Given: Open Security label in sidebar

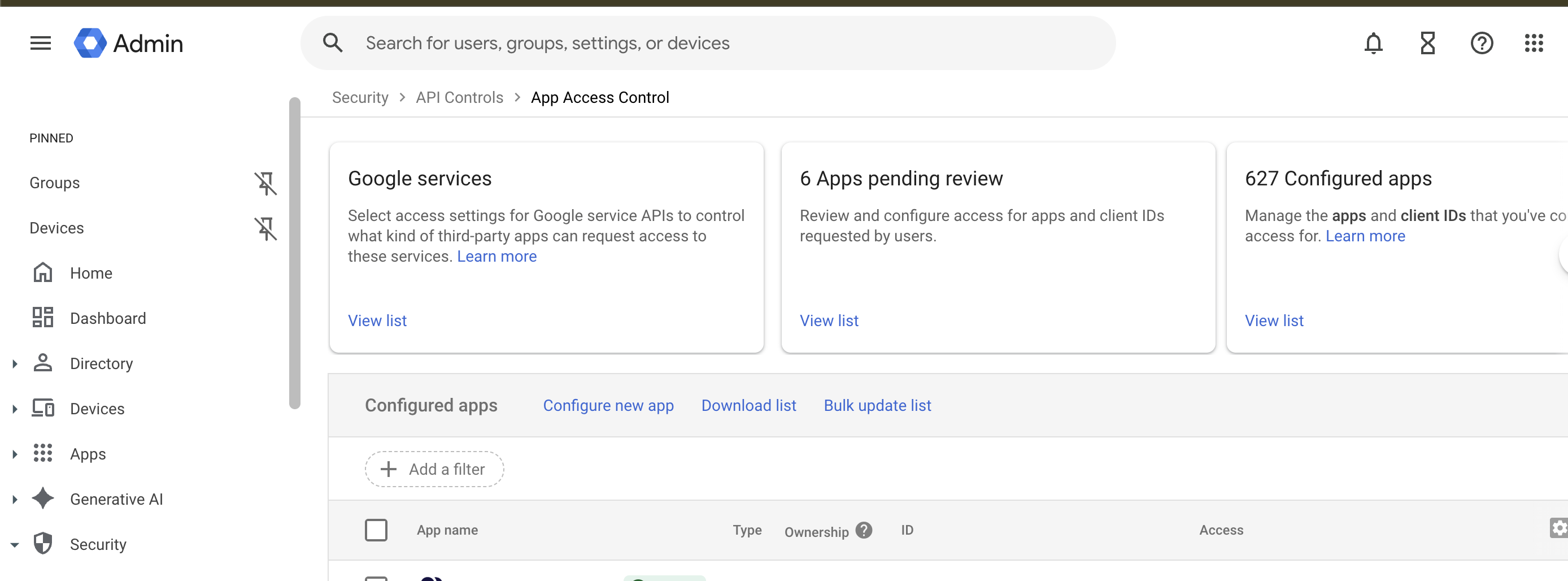Looking at the screenshot, I should [98, 544].
